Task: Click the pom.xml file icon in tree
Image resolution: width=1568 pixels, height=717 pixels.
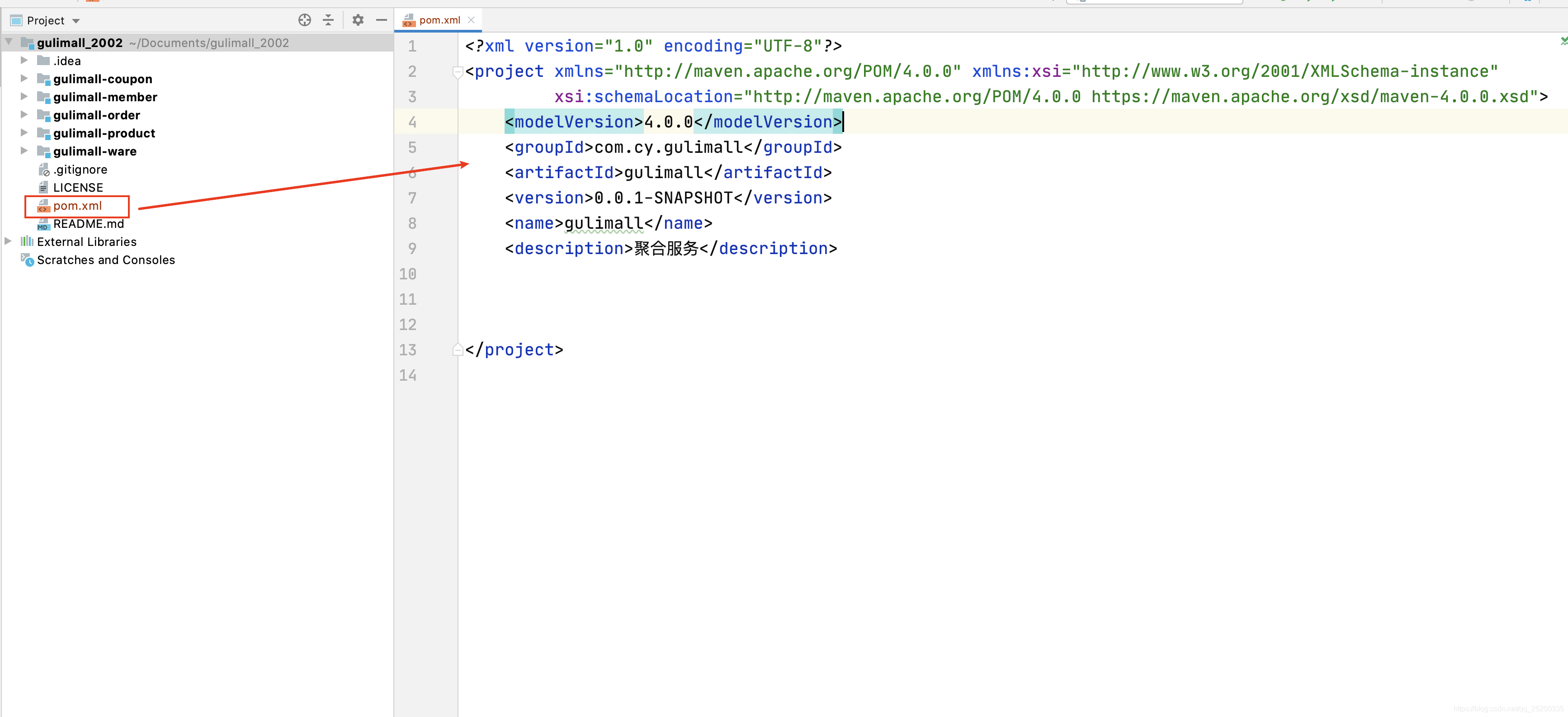Action: pyautogui.click(x=43, y=206)
